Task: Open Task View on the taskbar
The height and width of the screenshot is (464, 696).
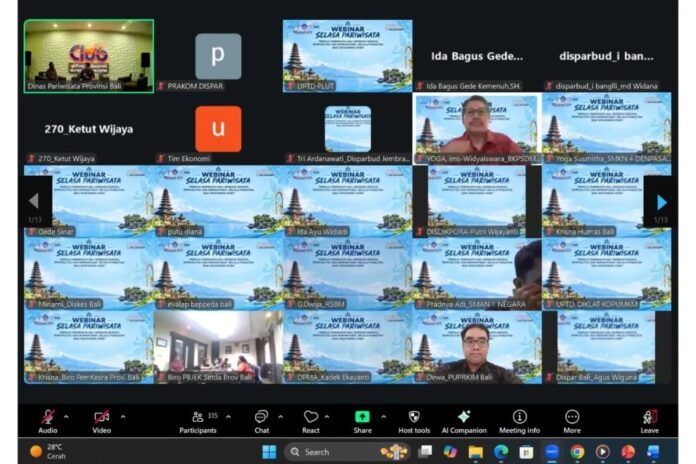Action: pyautogui.click(x=425, y=452)
